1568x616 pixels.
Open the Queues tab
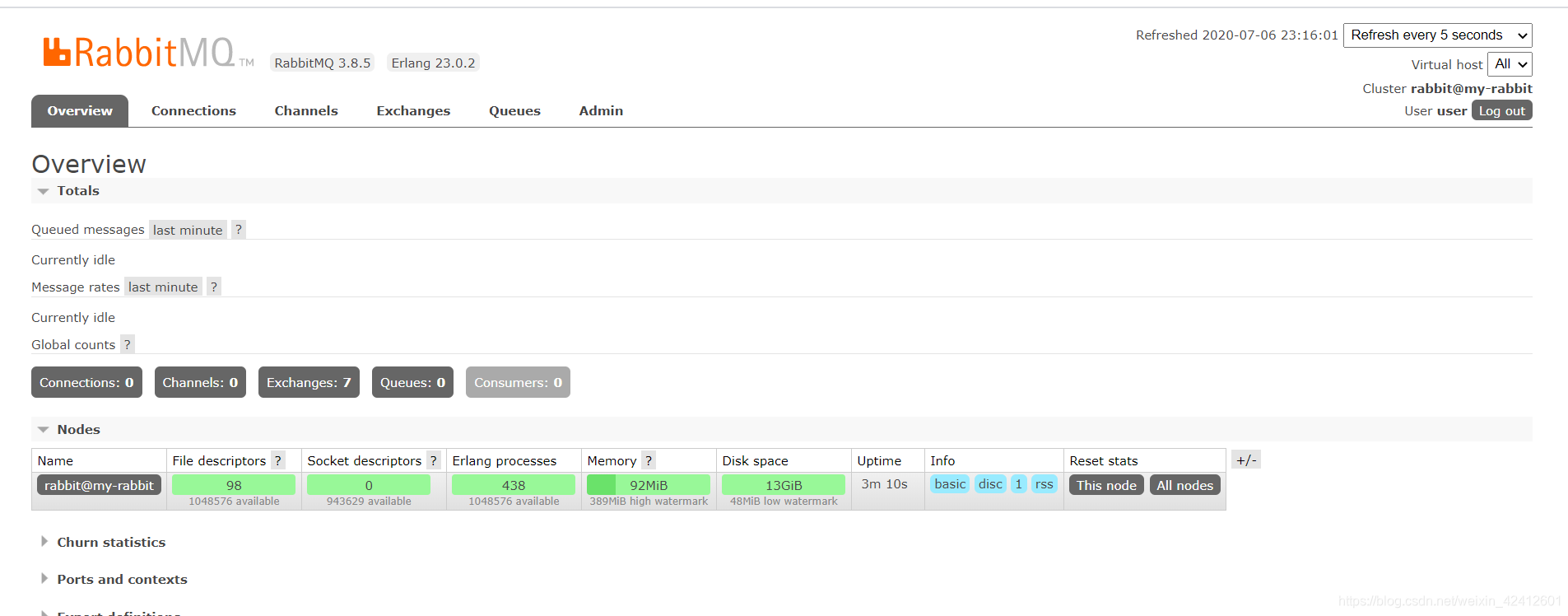click(514, 111)
